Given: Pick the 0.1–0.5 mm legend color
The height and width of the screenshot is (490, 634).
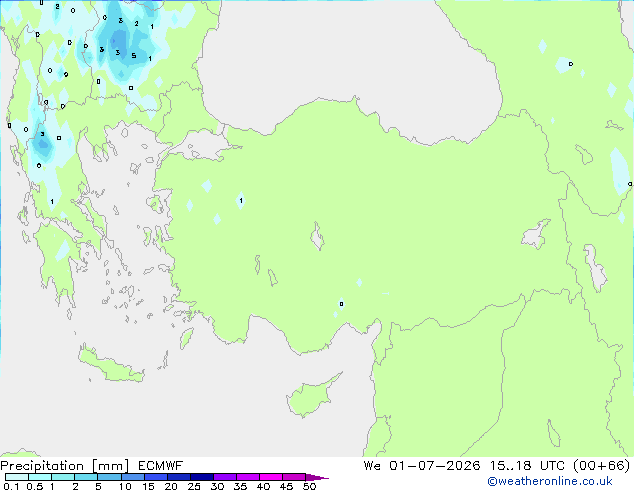Looking at the screenshot, I should point(17,477).
